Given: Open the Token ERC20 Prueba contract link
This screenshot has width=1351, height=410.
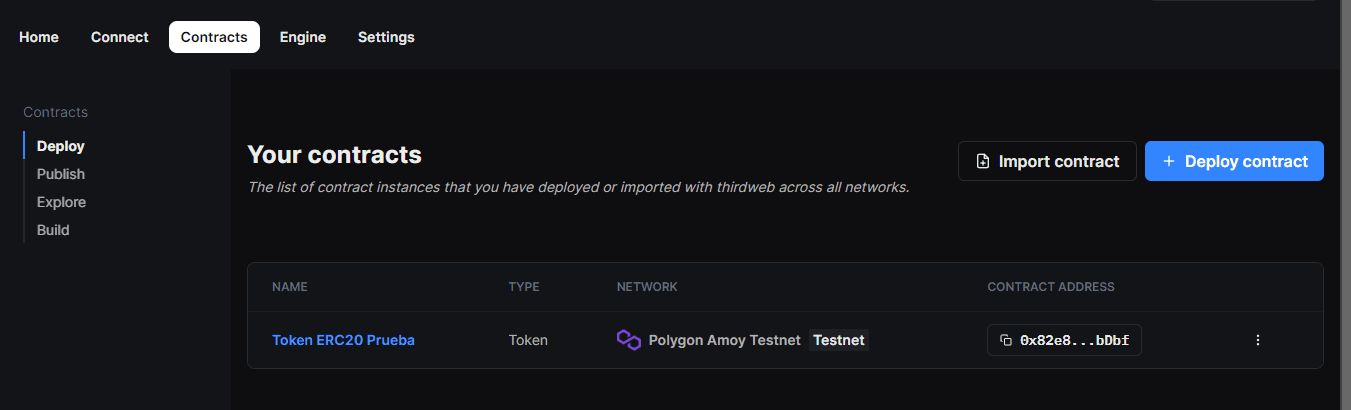Looking at the screenshot, I should pos(343,340).
